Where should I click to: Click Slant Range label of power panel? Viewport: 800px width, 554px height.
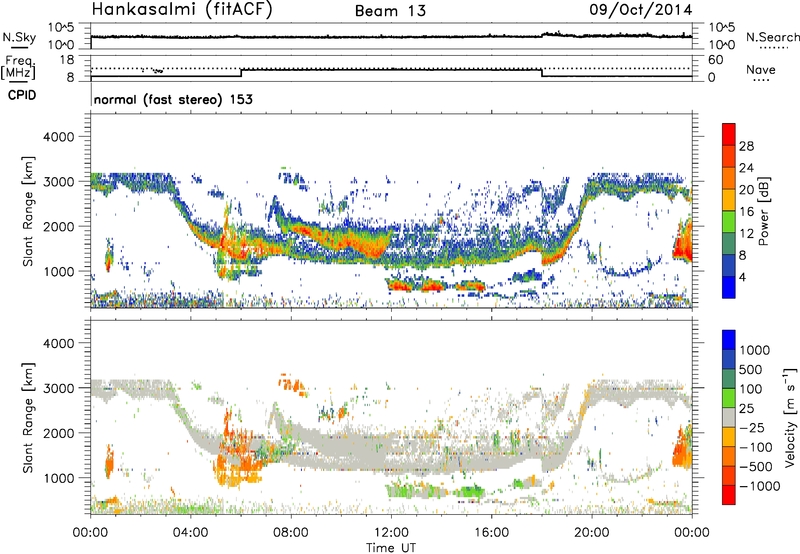coord(28,211)
